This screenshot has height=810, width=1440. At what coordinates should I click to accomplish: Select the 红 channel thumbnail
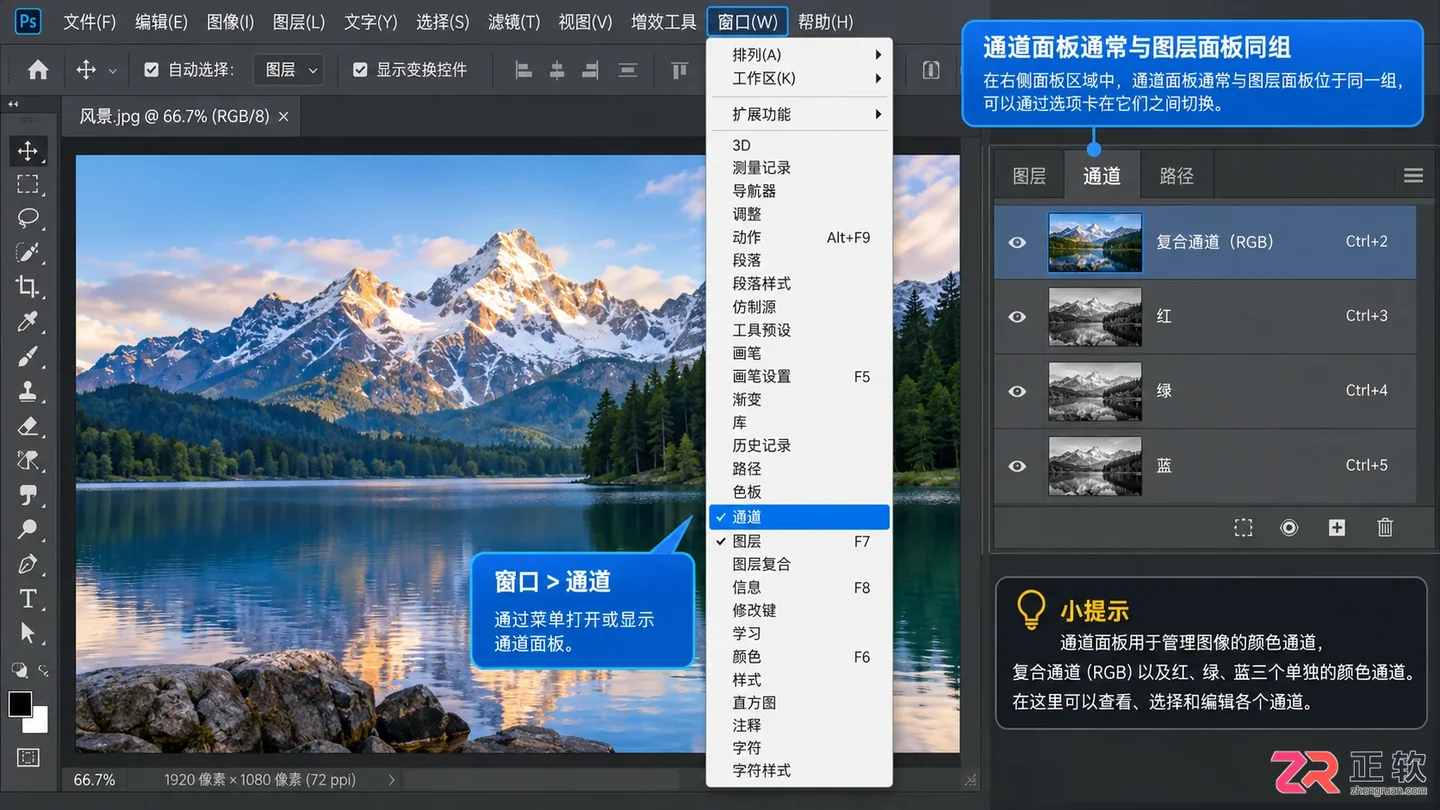click(1095, 317)
